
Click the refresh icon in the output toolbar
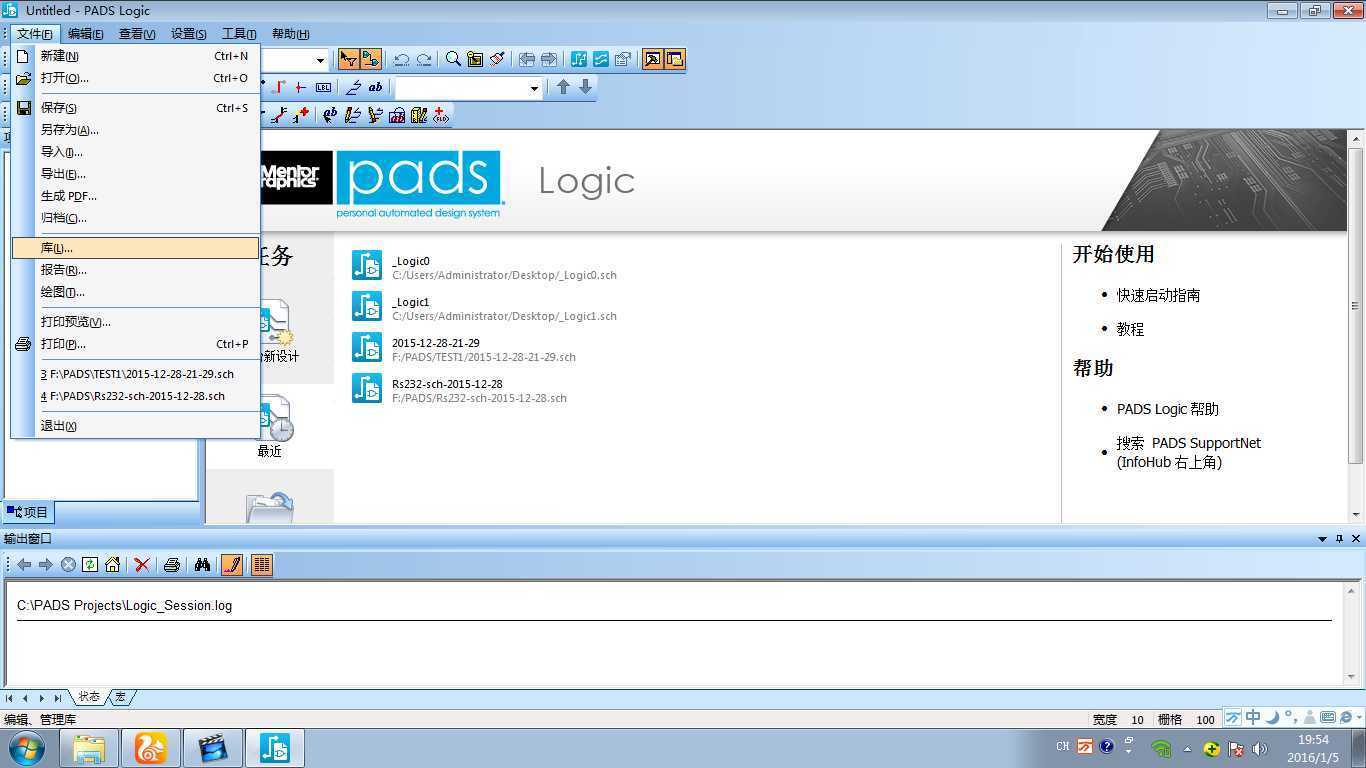click(90, 565)
